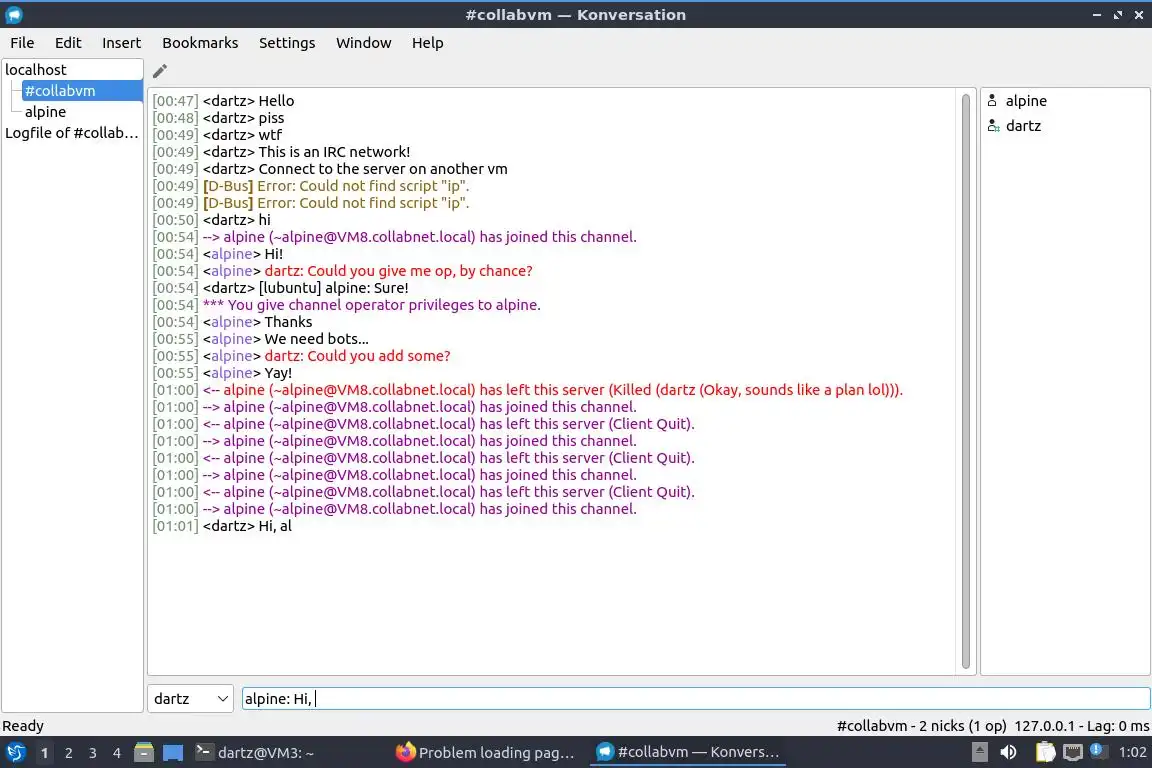The width and height of the screenshot is (1152, 768).
Task: Click the Ready status bar text
Action: [23, 726]
